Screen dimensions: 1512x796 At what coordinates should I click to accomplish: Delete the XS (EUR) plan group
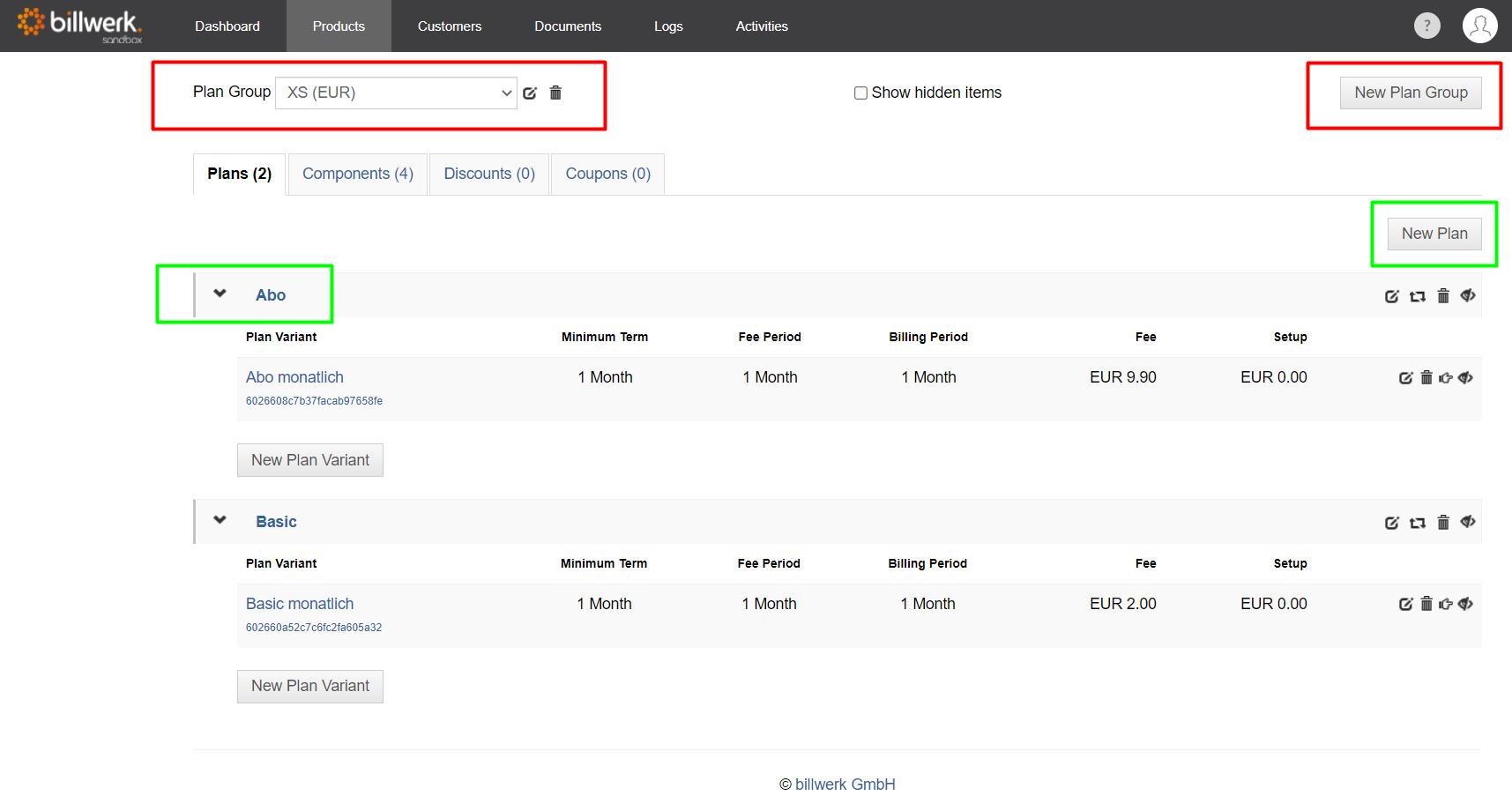coord(555,93)
